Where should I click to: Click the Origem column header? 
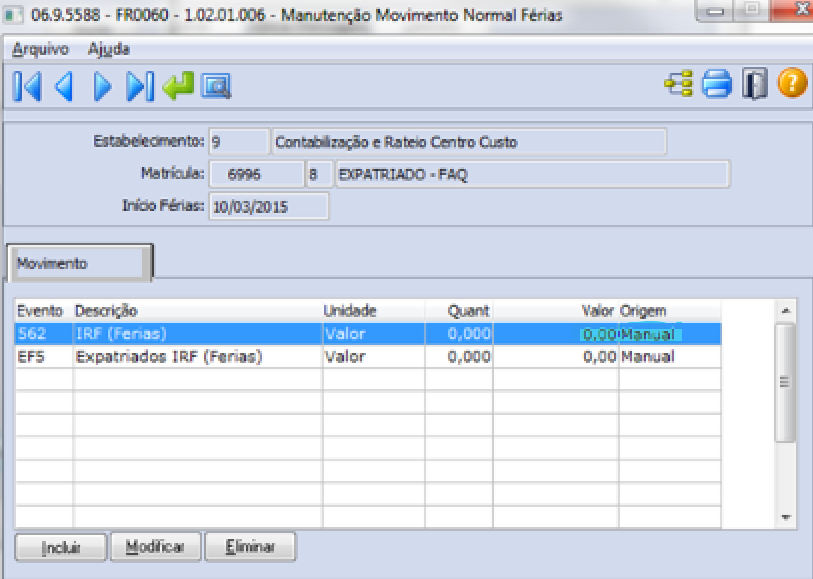pos(670,310)
